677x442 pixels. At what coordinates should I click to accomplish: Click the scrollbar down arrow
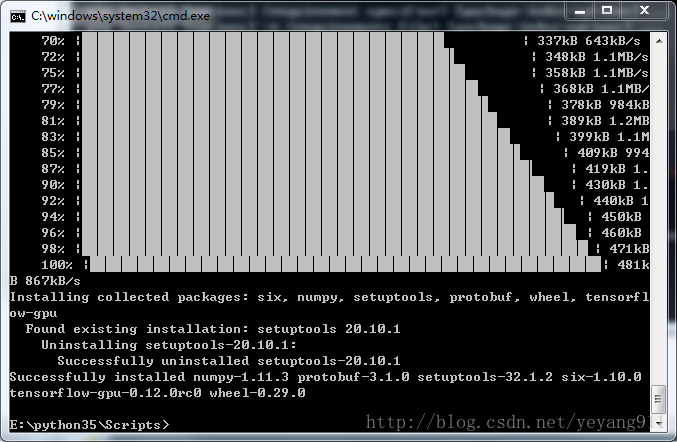pyautogui.click(x=659, y=423)
